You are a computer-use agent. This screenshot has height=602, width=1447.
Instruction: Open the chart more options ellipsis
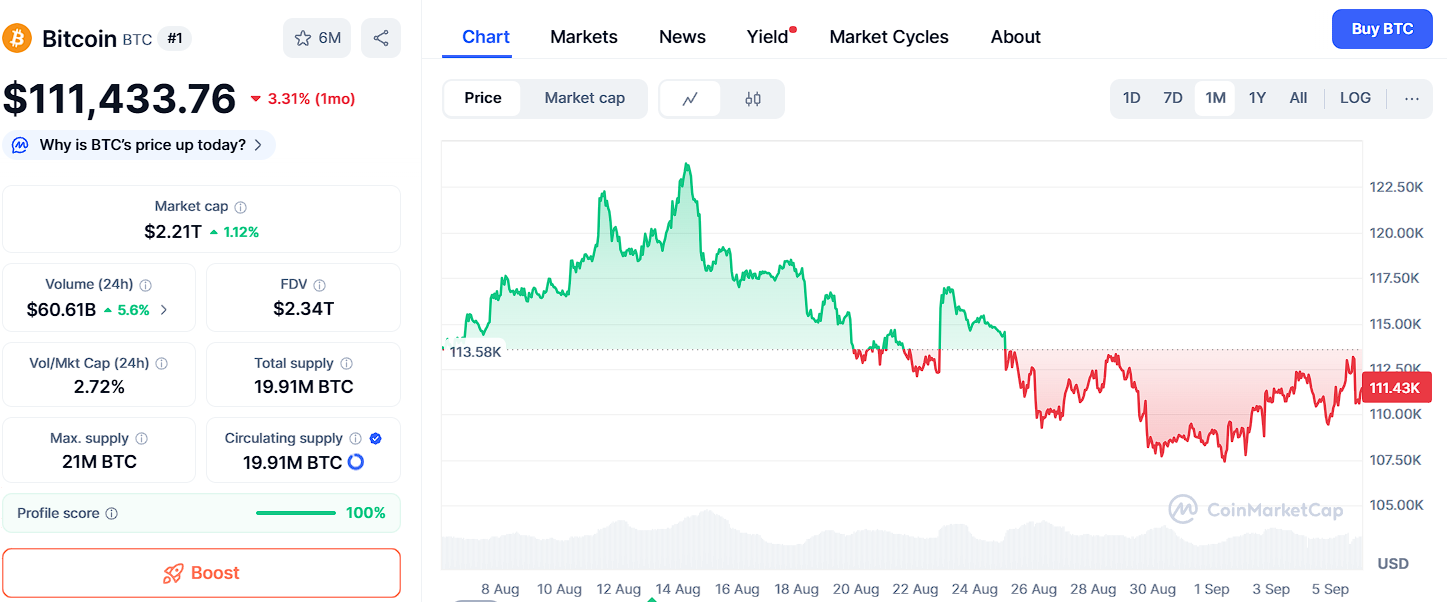pyautogui.click(x=1411, y=98)
